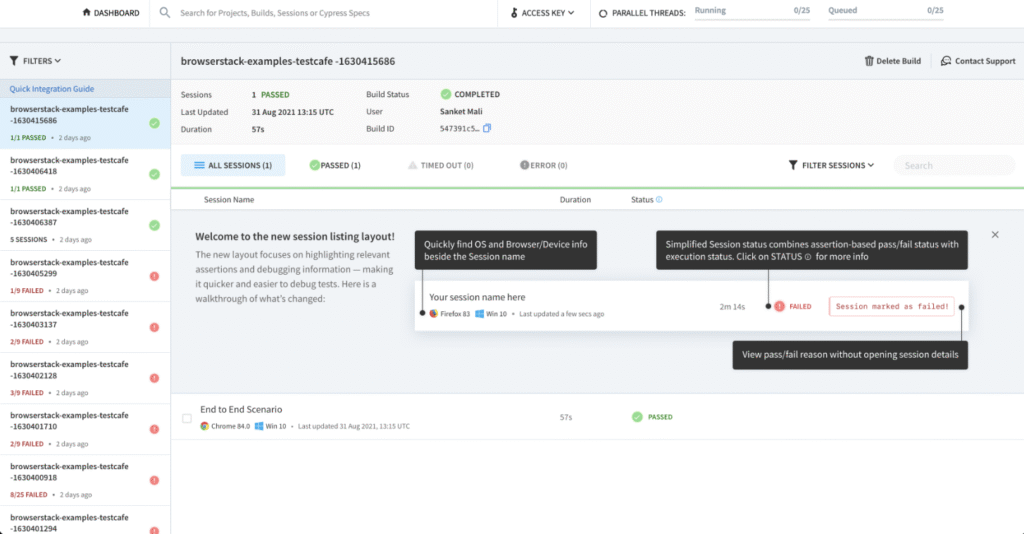This screenshot has width=1024, height=534.
Task: Click red failed icon of build 1630400918
Action: coord(154,480)
